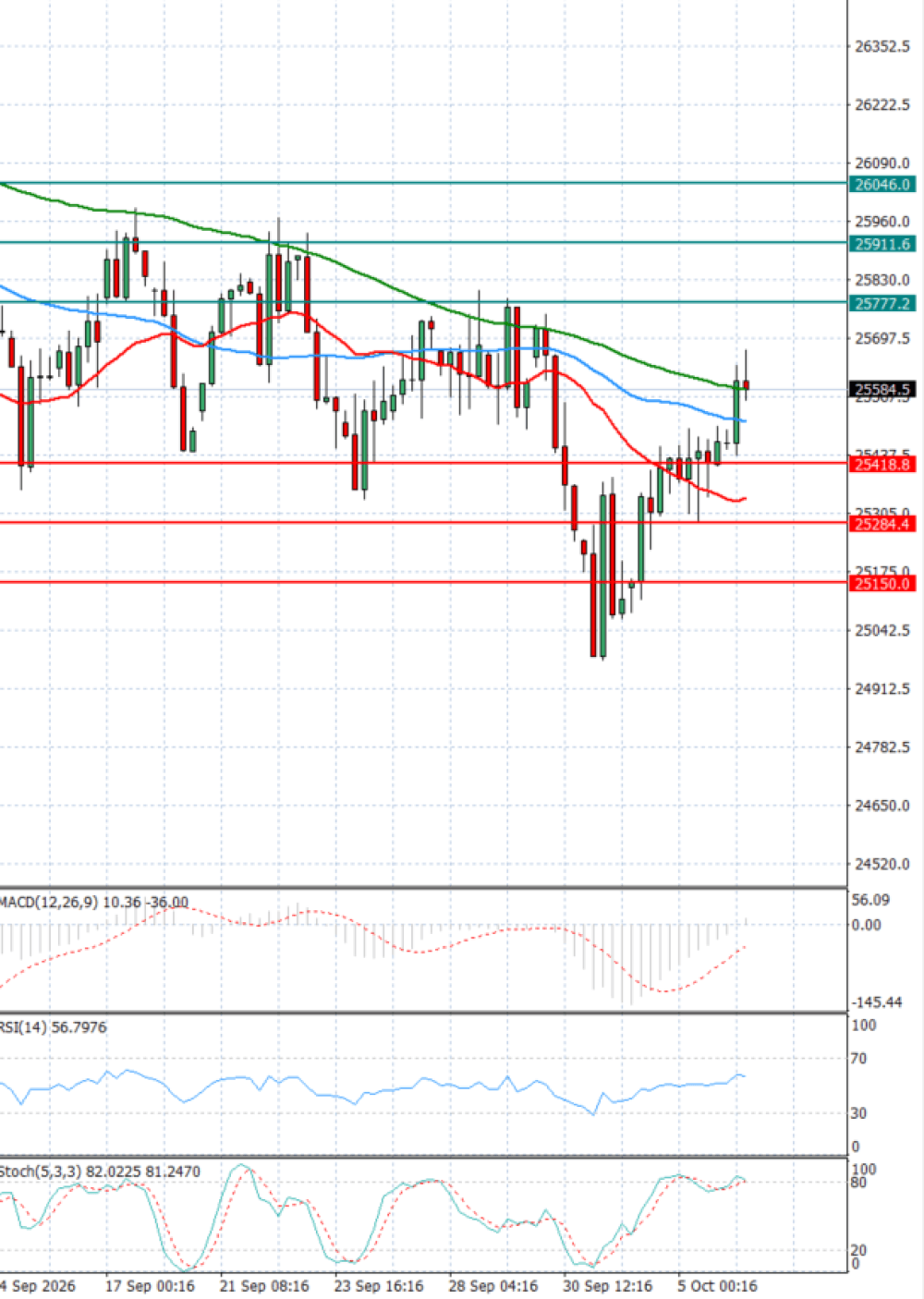The height and width of the screenshot is (1299, 924).
Task: Click the 5 Oct 00:16 time axis label
Action: pyautogui.click(x=718, y=1285)
